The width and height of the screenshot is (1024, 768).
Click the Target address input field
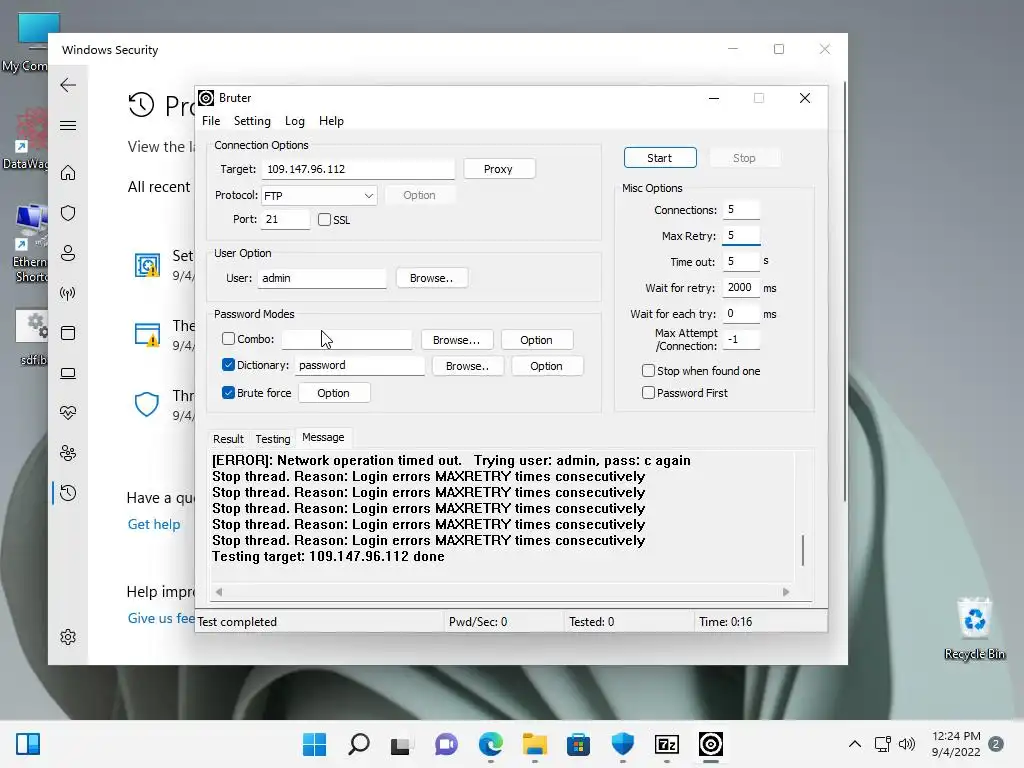click(x=358, y=169)
